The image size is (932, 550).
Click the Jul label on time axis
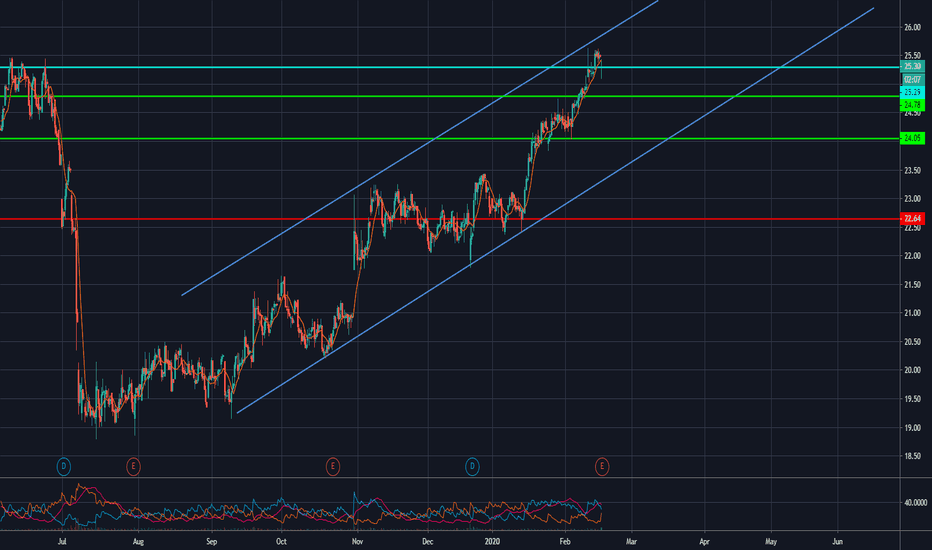(62, 542)
